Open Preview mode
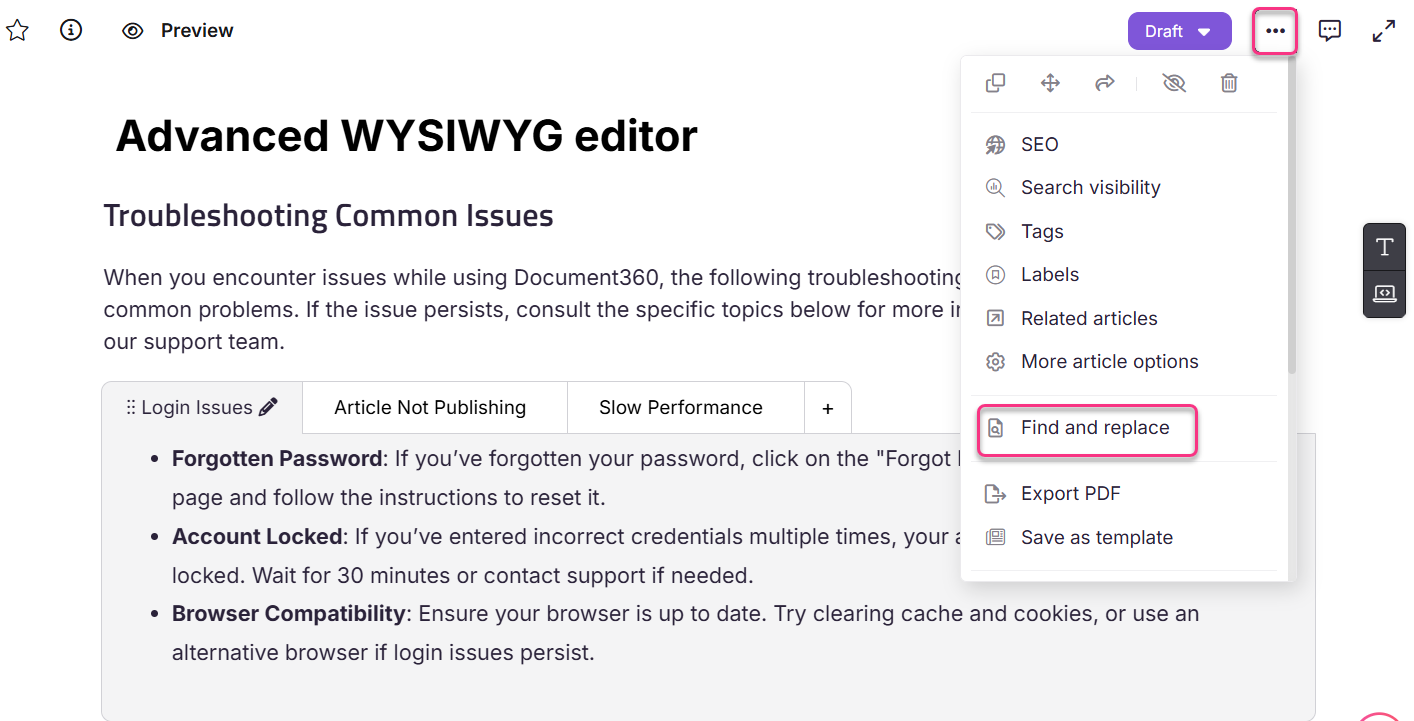 tap(178, 31)
